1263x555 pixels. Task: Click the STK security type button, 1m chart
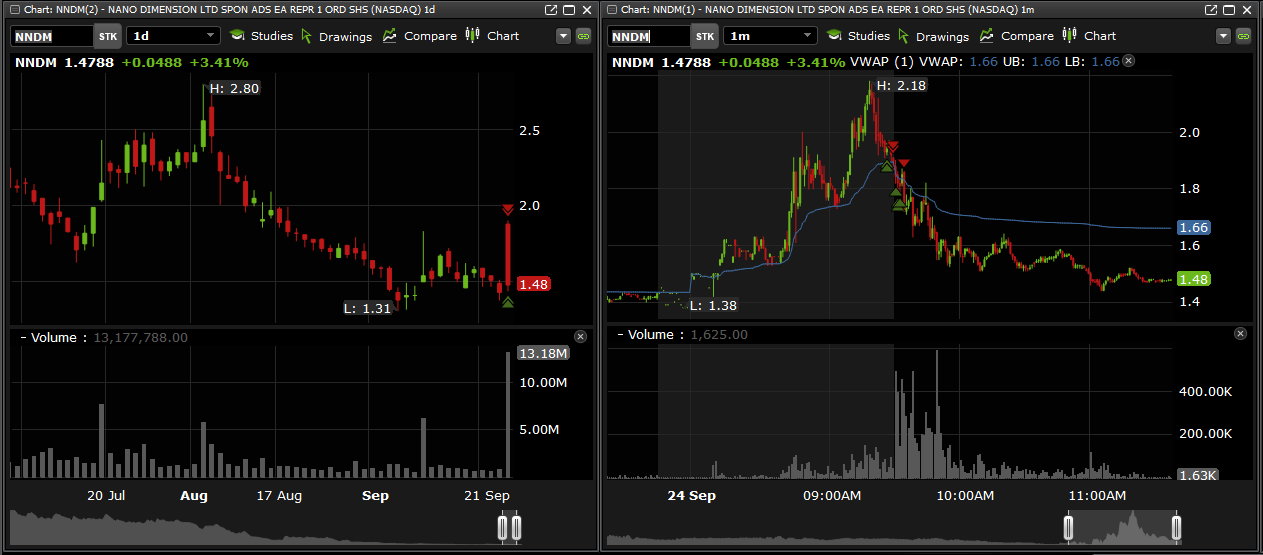pyautogui.click(x=704, y=36)
